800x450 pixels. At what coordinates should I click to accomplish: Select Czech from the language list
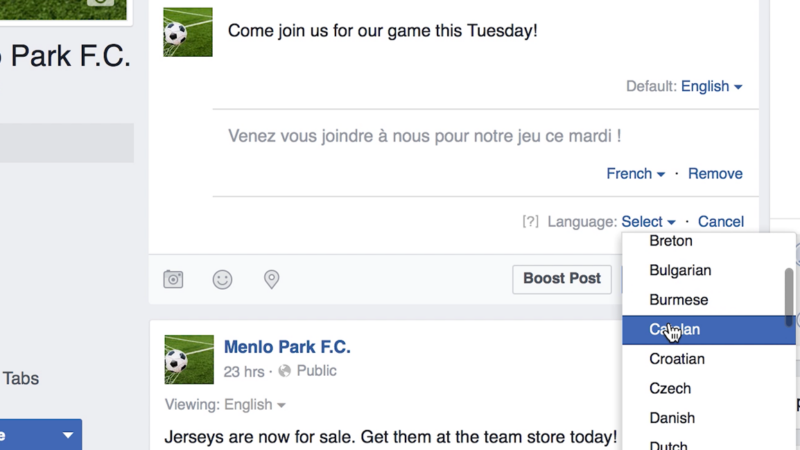(670, 388)
